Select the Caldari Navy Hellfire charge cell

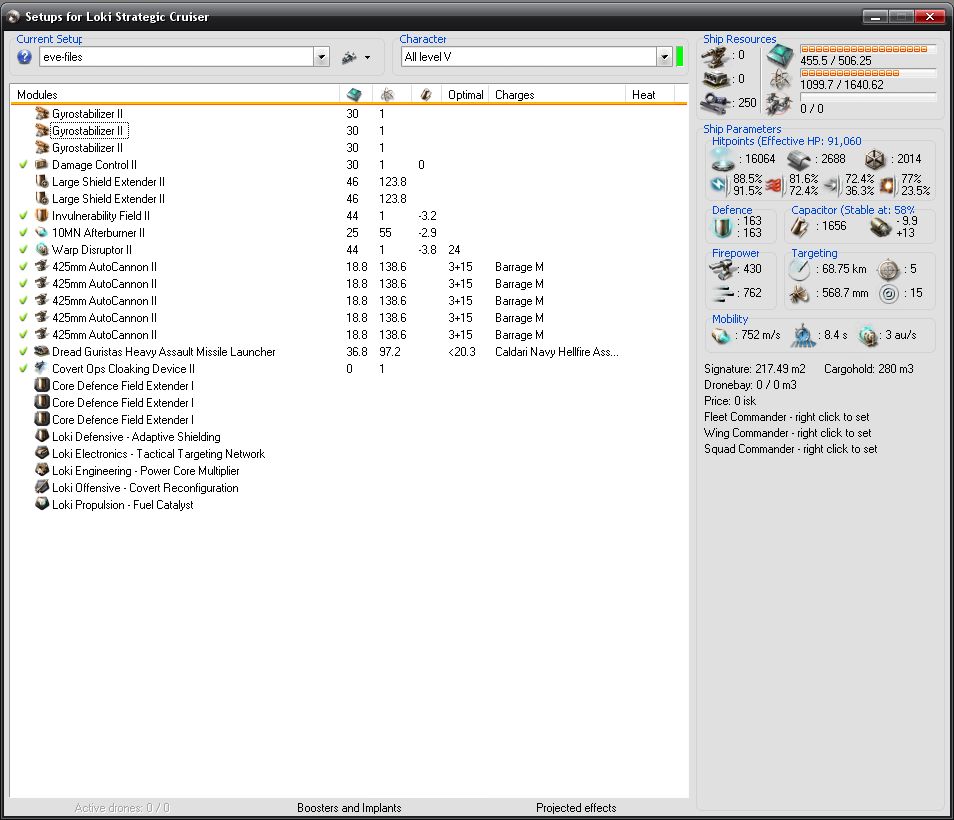[557, 352]
